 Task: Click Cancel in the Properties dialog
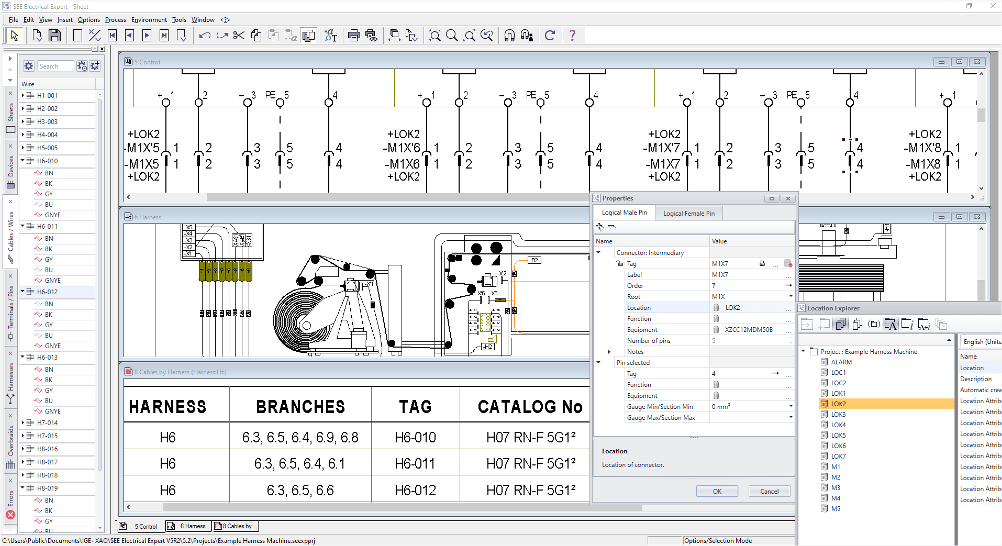[768, 491]
